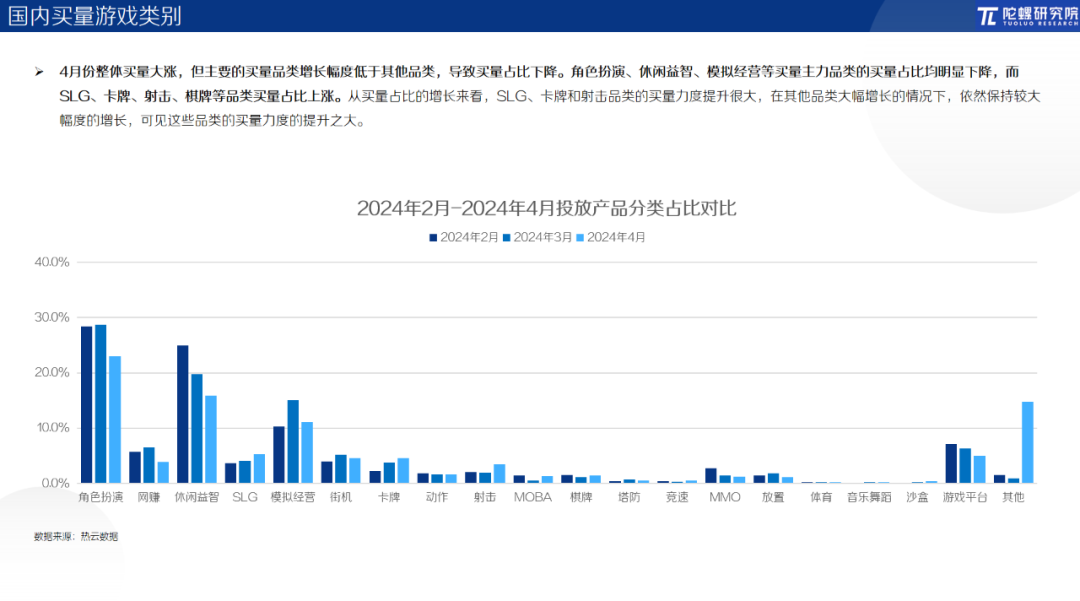Click the 沙盒 category label
Viewport: 1080px width, 601px height.
[917, 497]
